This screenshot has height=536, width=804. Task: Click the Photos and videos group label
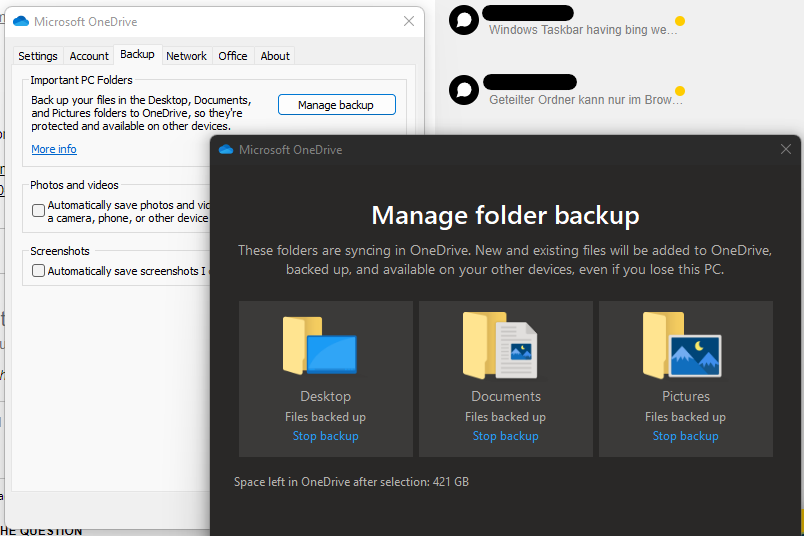[74, 185]
